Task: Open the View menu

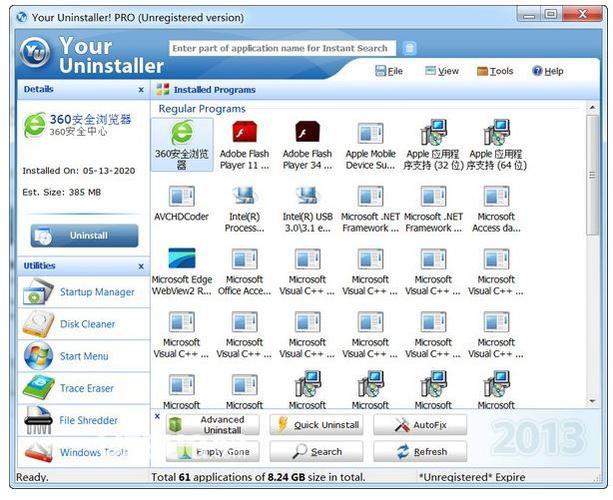Action: pyautogui.click(x=442, y=71)
